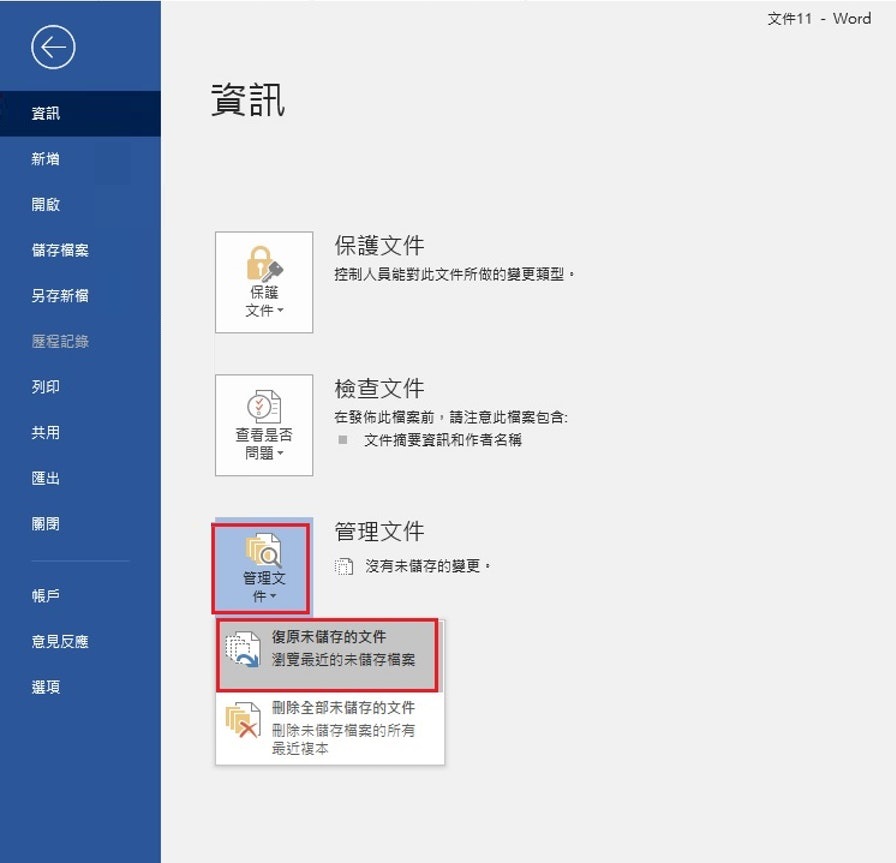Click 帳戶 in the sidebar

tap(46, 596)
